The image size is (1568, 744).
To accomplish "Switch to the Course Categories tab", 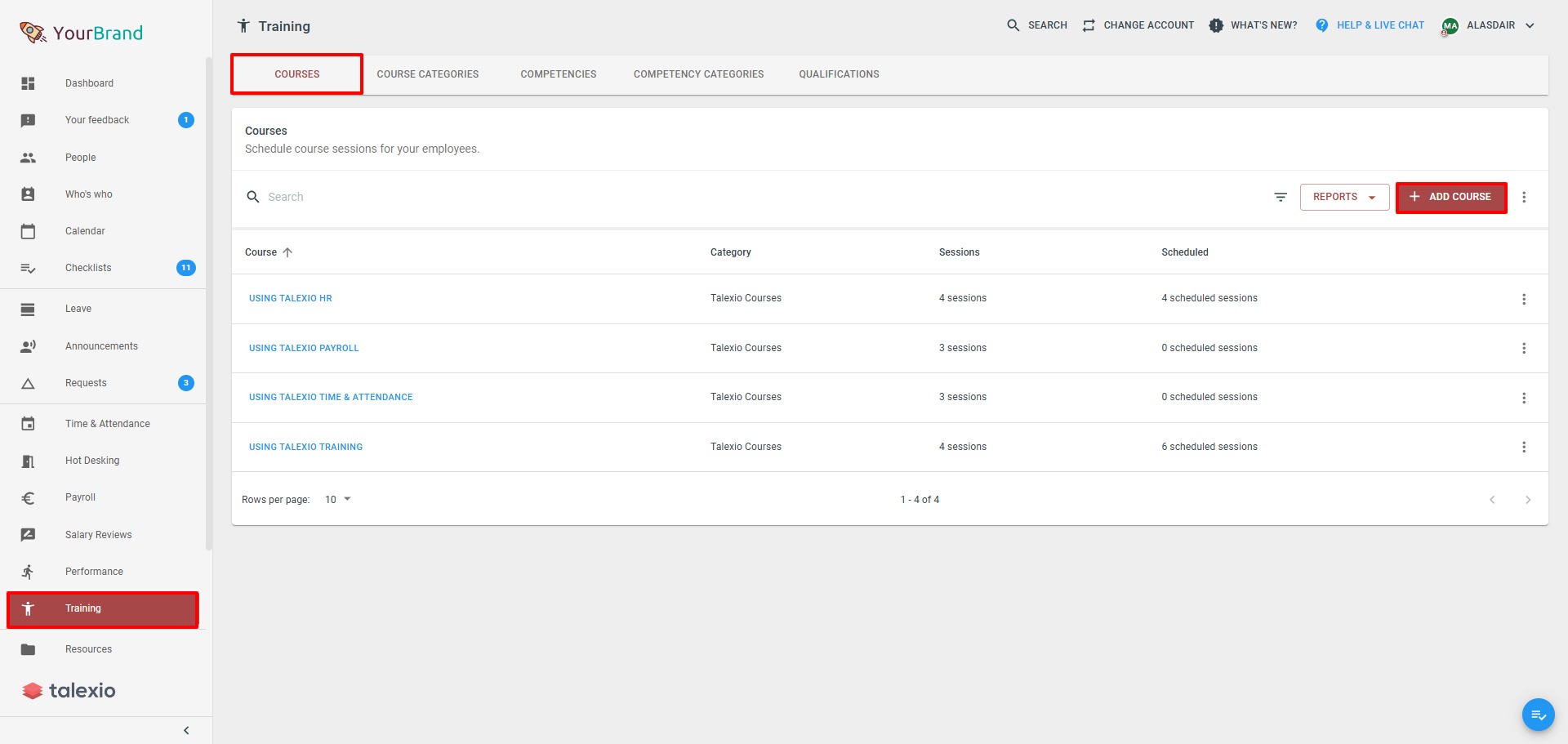I will [x=428, y=74].
